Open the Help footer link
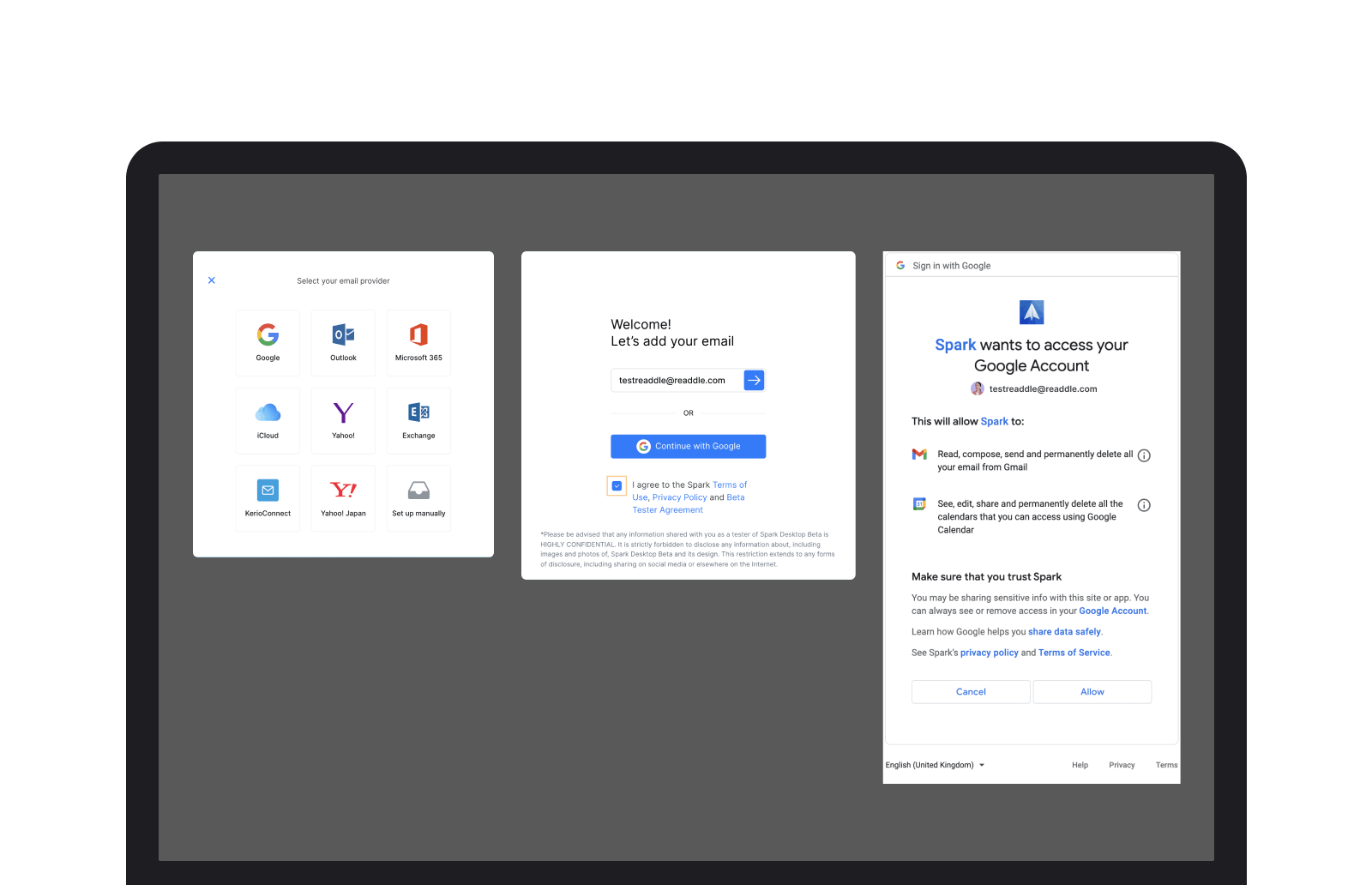Screen dimensions: 1372x885 point(1080,765)
